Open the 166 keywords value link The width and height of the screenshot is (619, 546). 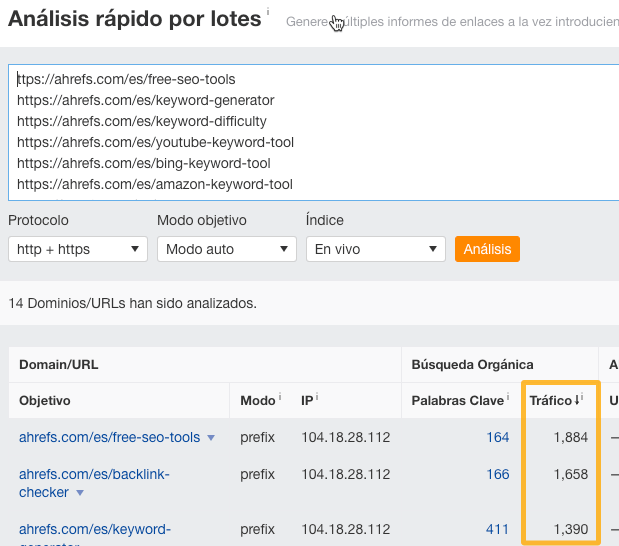pos(497,474)
